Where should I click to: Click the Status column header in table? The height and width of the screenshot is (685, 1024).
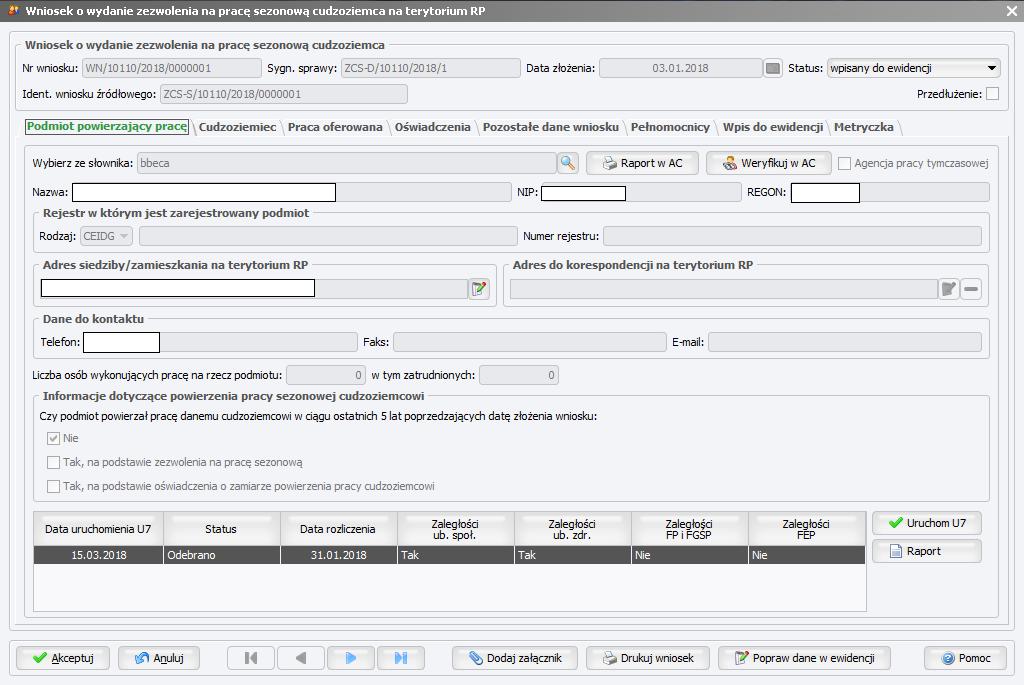pyautogui.click(x=221, y=529)
